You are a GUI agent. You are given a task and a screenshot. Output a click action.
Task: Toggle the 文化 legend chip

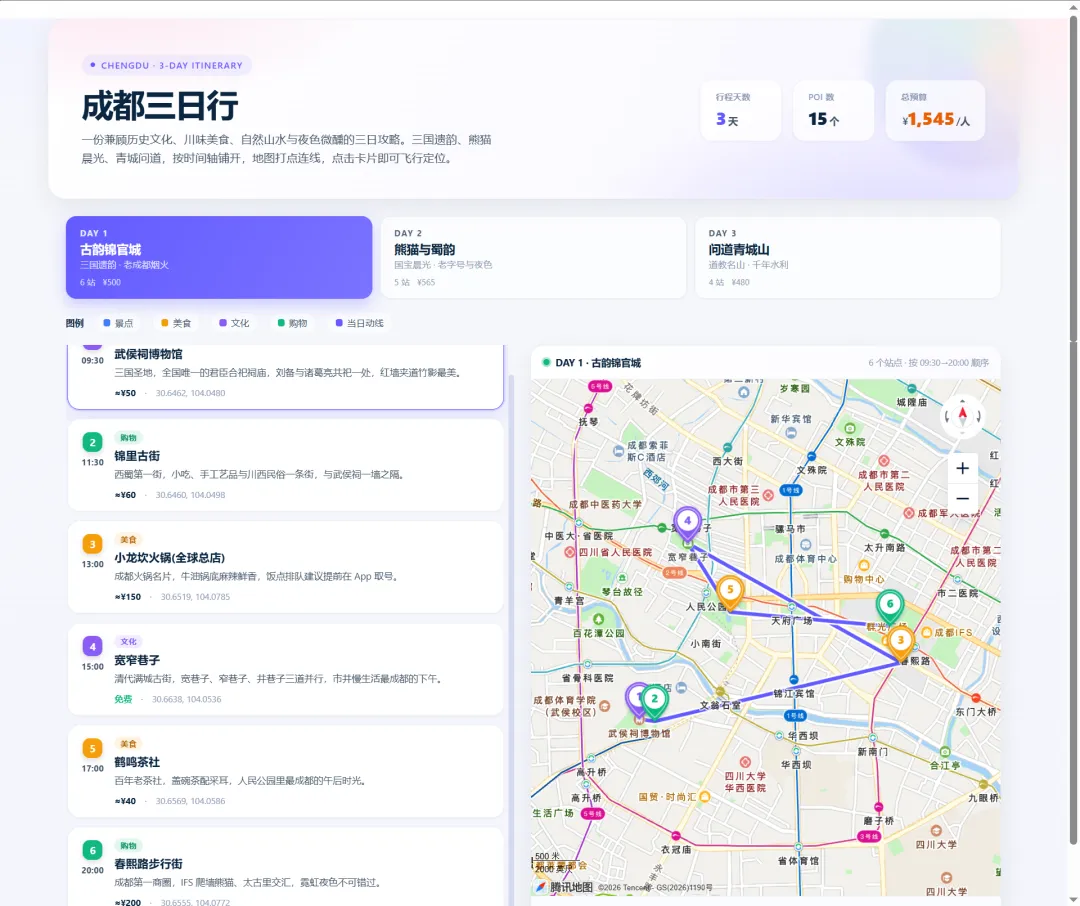pos(234,323)
